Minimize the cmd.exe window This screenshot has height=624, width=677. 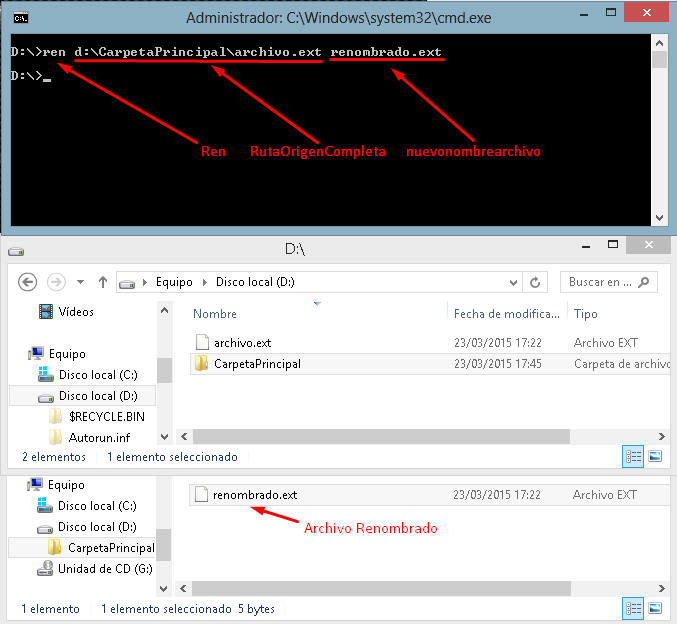click(584, 14)
